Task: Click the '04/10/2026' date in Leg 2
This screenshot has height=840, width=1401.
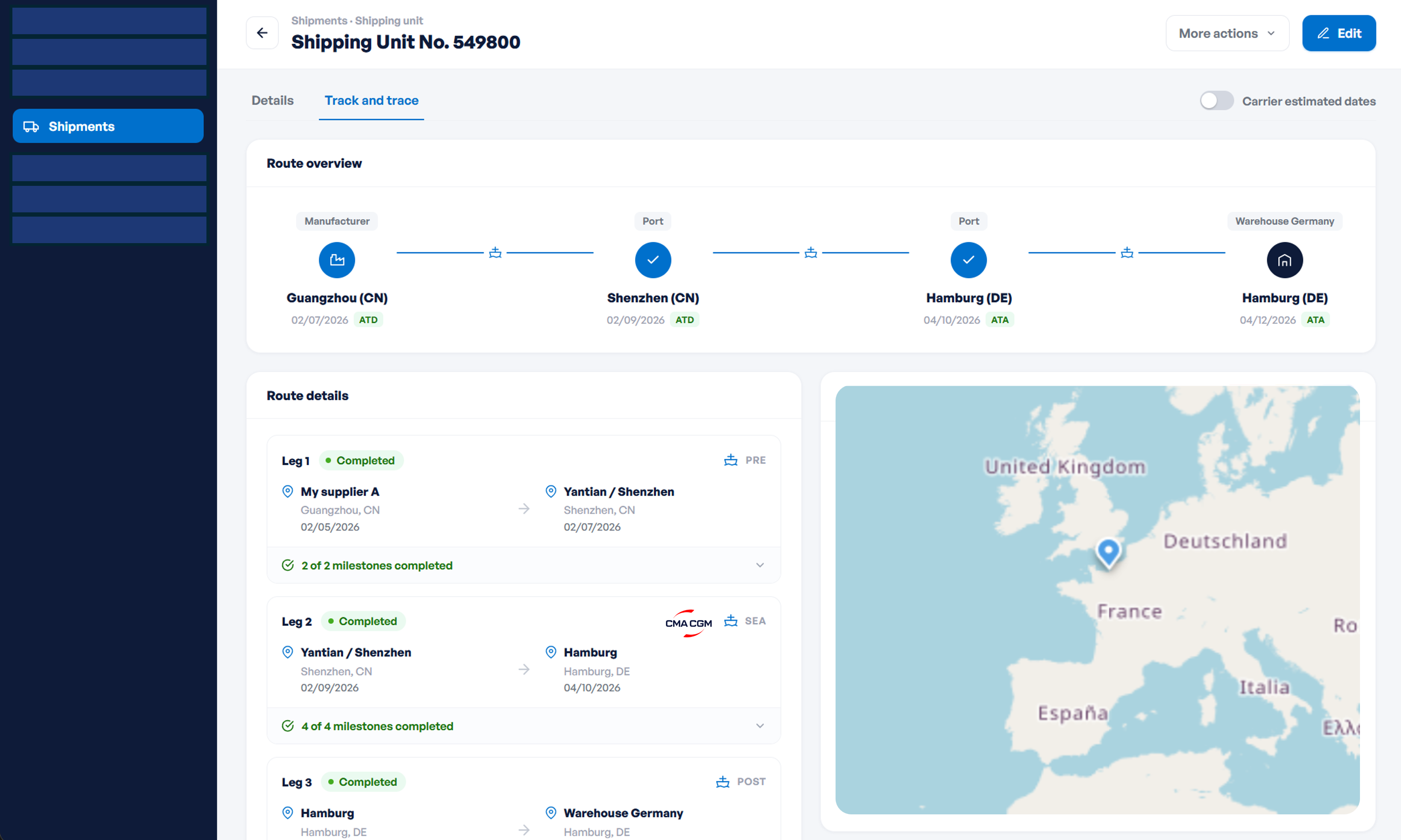Action: [592, 688]
